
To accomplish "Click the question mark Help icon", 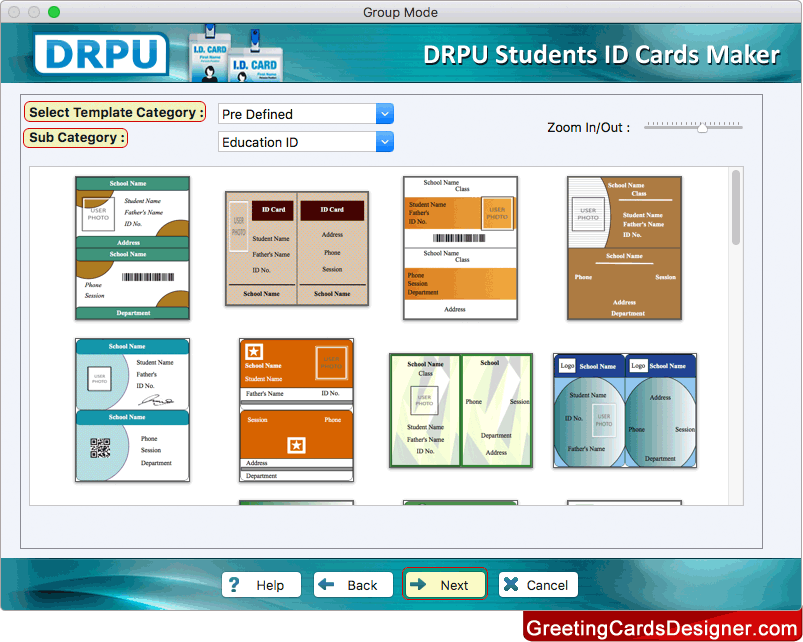I will (234, 585).
